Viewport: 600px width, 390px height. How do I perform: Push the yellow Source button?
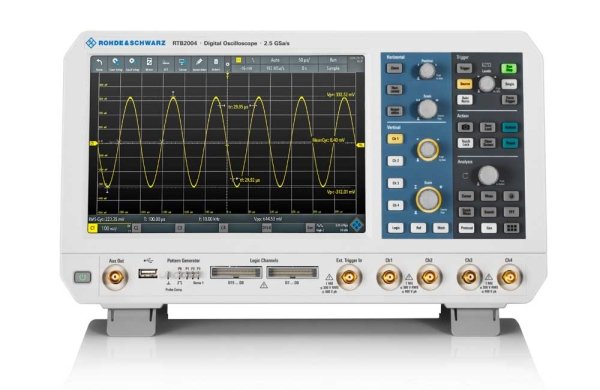[x=465, y=84]
